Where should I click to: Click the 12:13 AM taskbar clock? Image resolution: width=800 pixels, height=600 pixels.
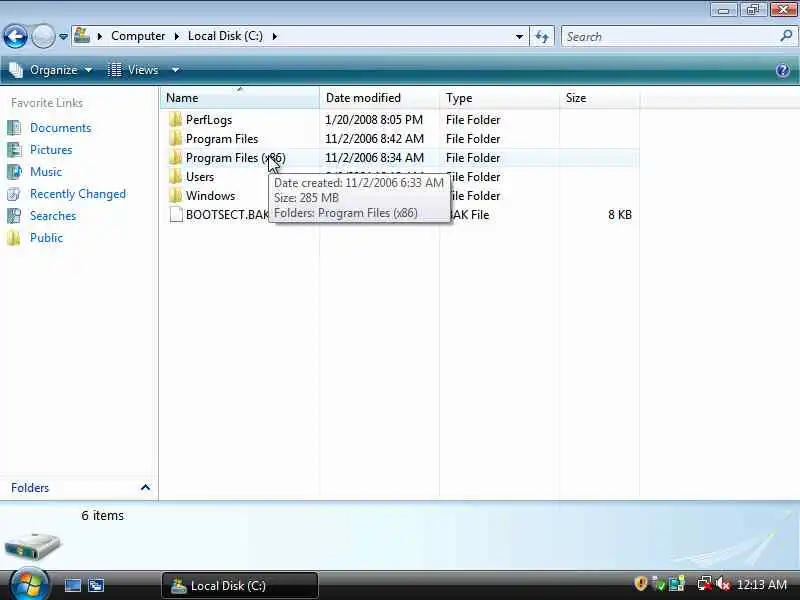762,585
